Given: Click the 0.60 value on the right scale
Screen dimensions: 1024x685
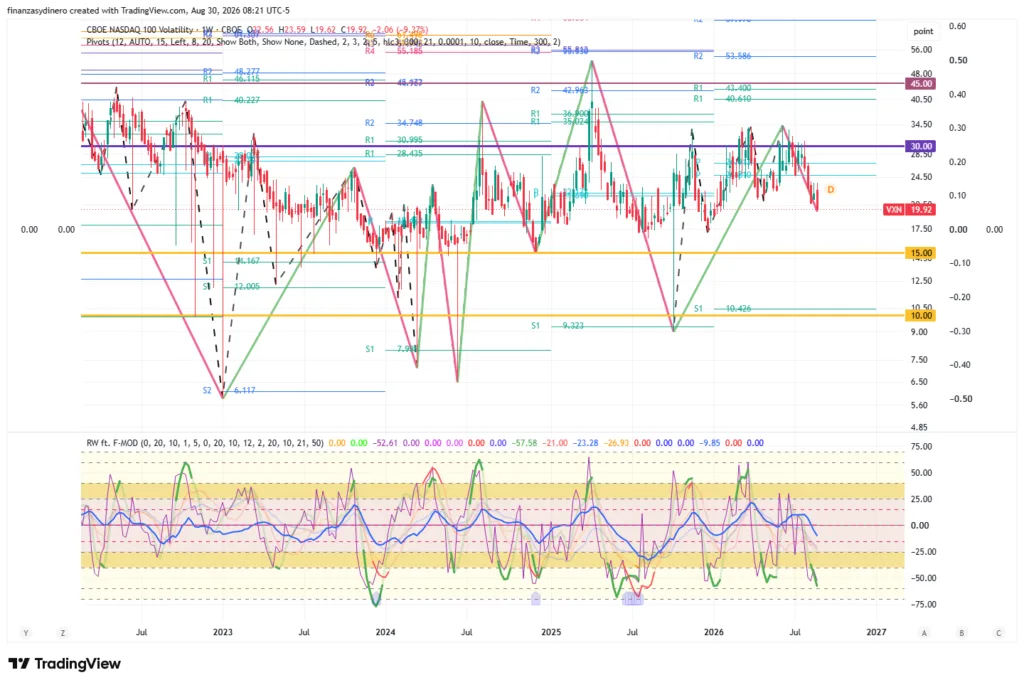Looking at the screenshot, I should [x=958, y=26].
